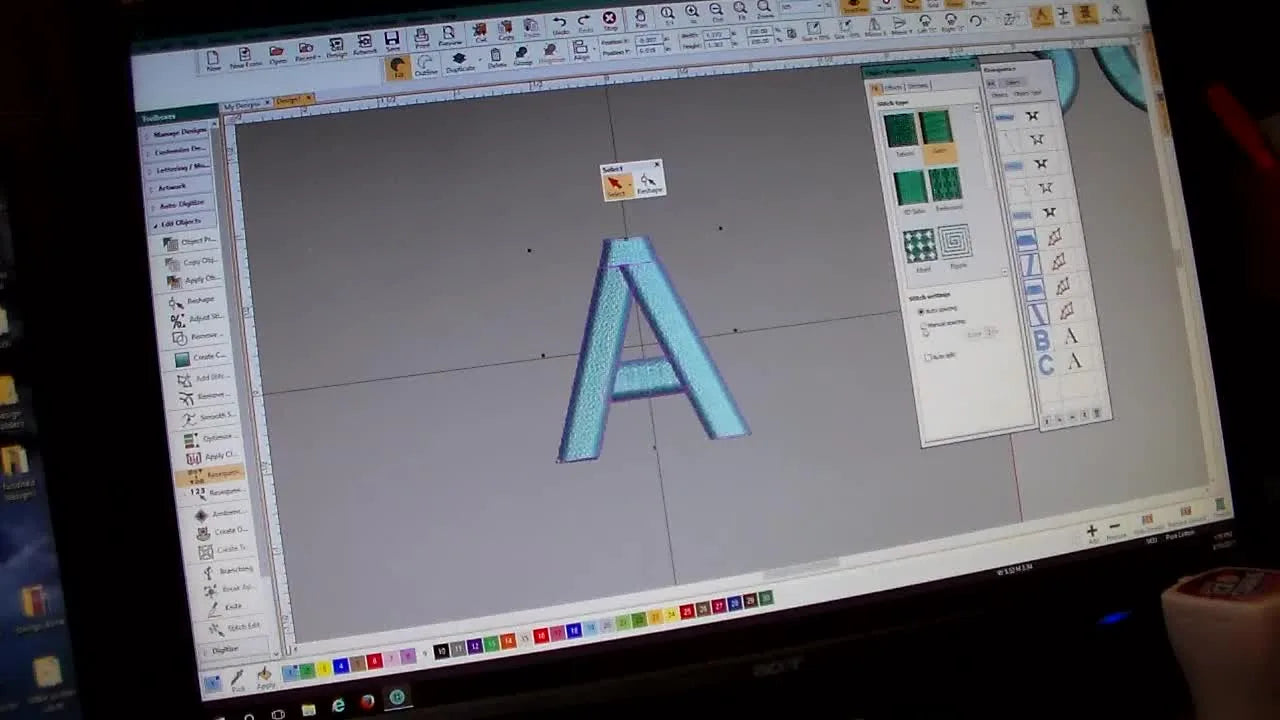This screenshot has width=1280, height=720.
Task: Open the Preview icon
Action: point(450,37)
